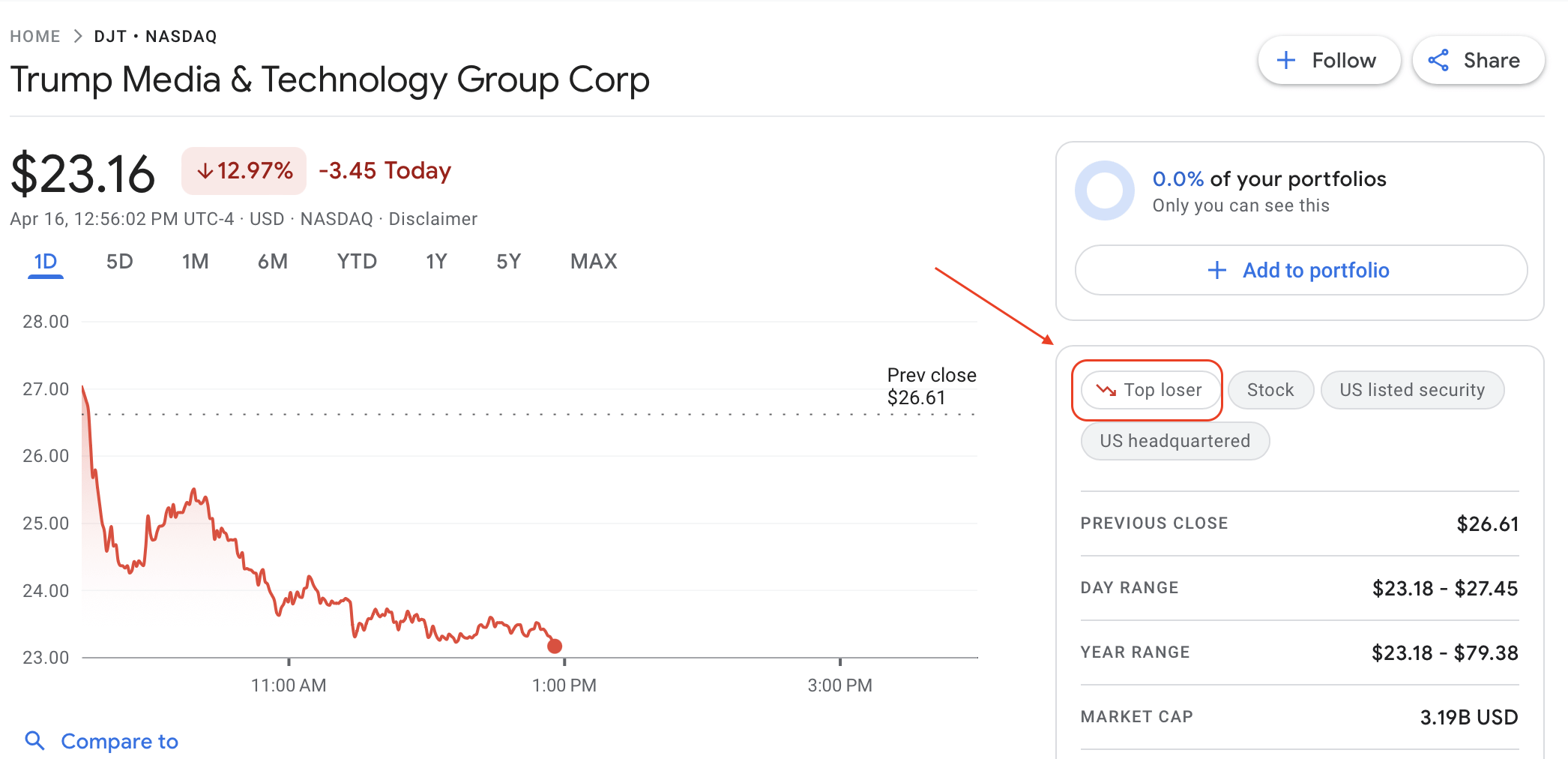Open the US listed security chip
This screenshot has height=759, width=1568.
(x=1412, y=390)
